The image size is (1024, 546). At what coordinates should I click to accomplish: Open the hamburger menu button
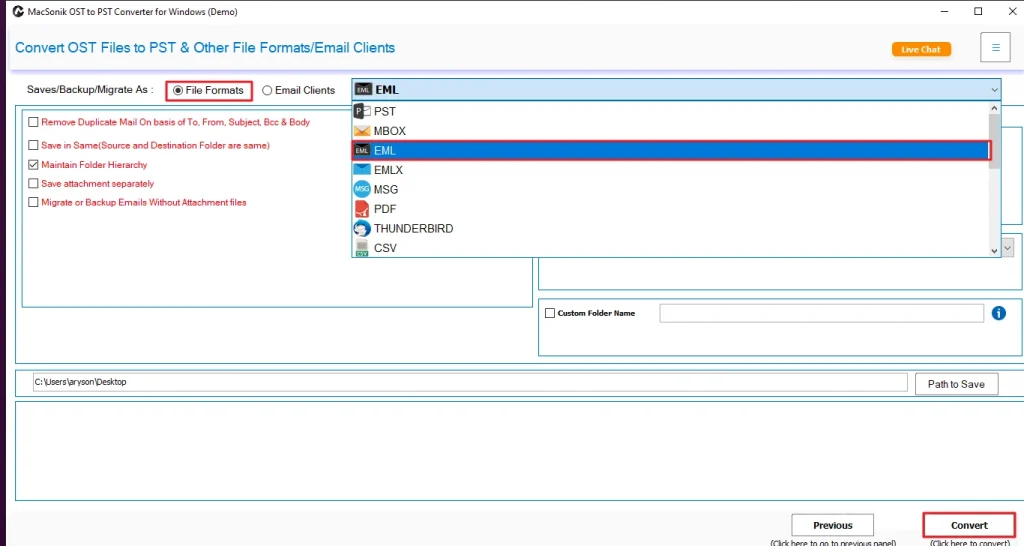click(x=995, y=48)
